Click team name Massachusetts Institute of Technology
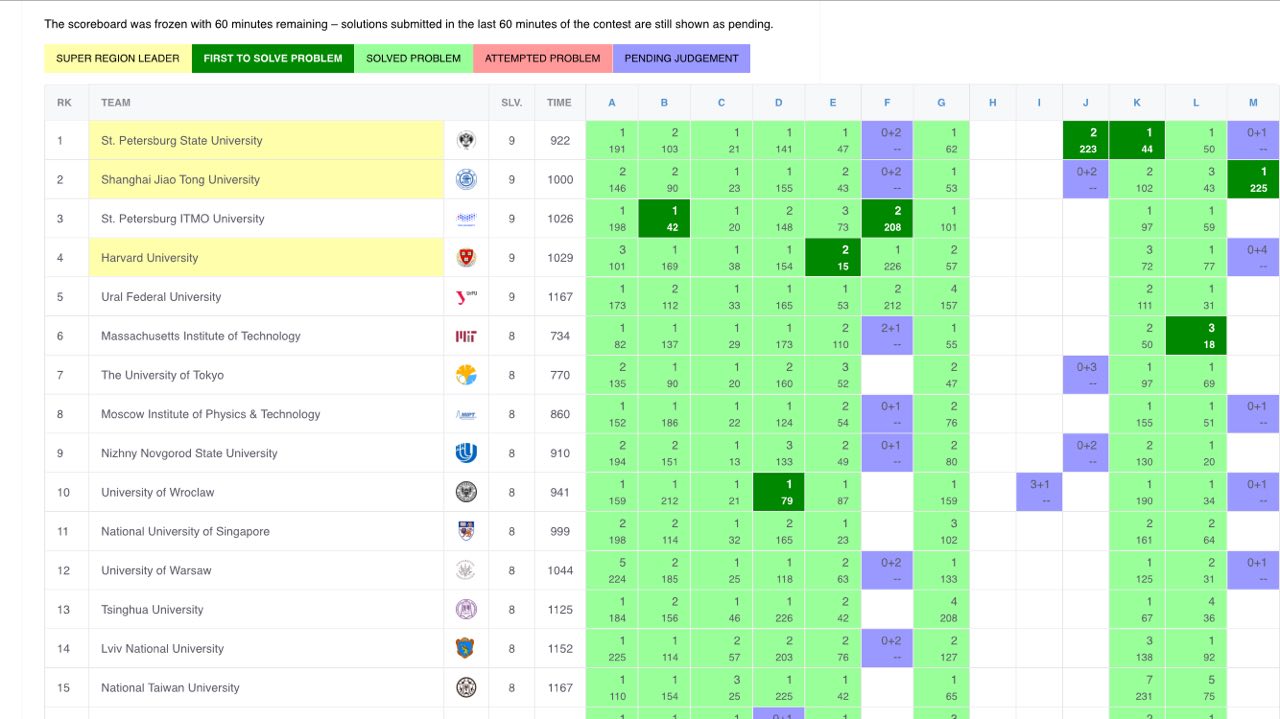Screen dimensions: 1280x719 [x=200, y=336]
